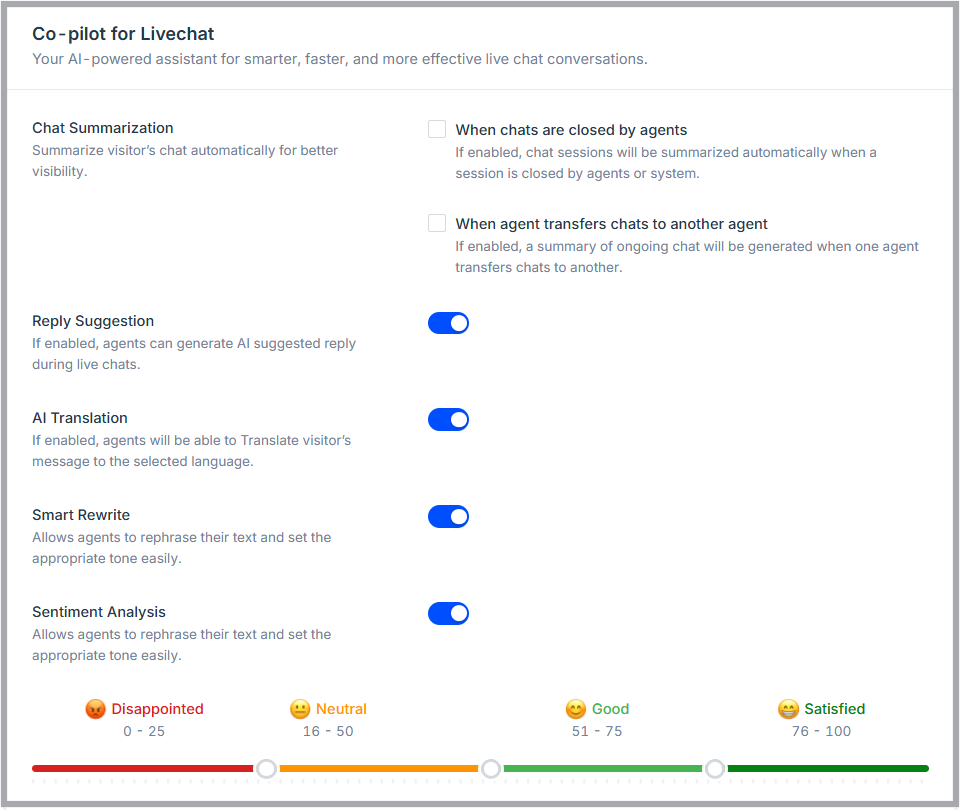
Task: Toggle the Smart Rewrite switch off
Action: (448, 516)
